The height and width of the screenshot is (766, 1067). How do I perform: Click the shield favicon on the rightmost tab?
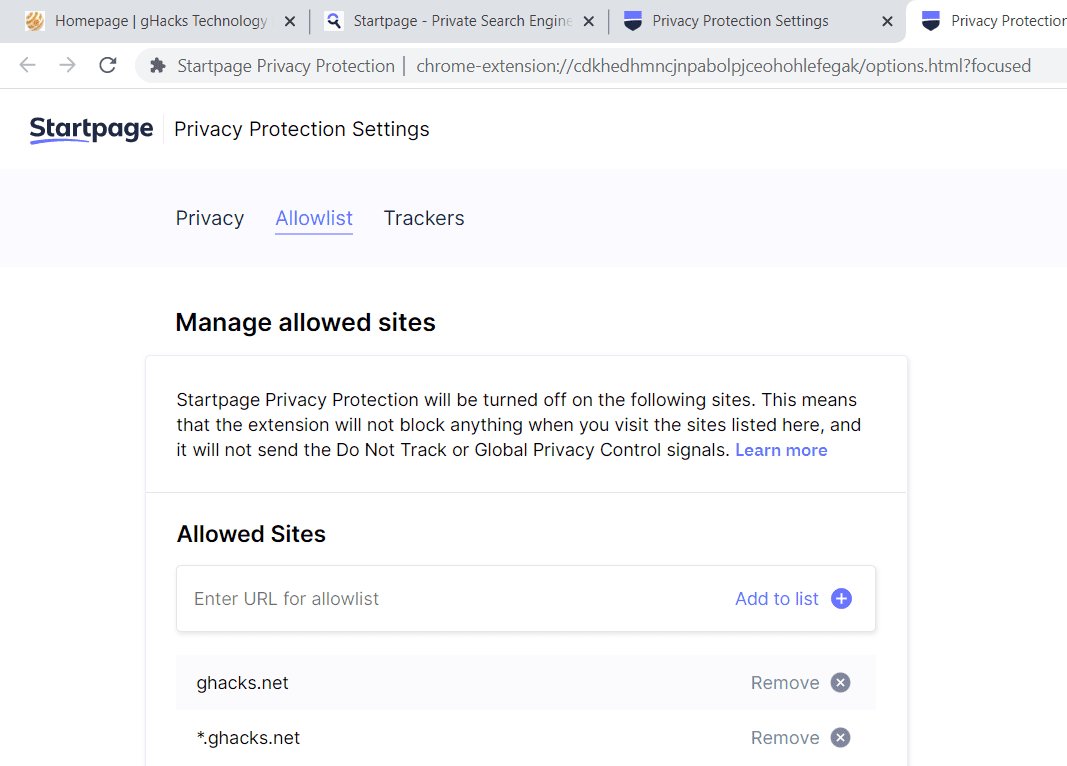[x=931, y=21]
